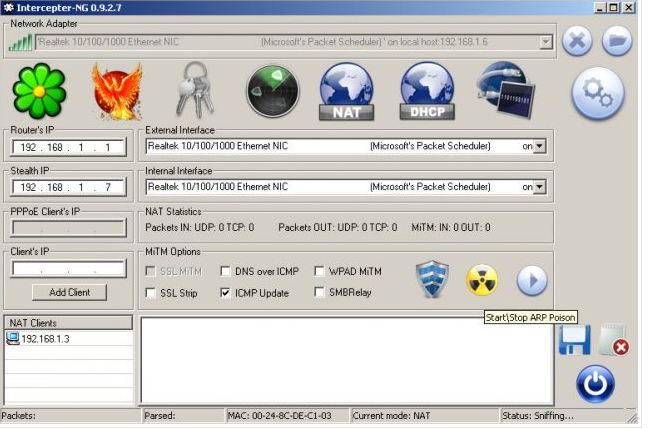Click the floppy disk save icon

(574, 341)
